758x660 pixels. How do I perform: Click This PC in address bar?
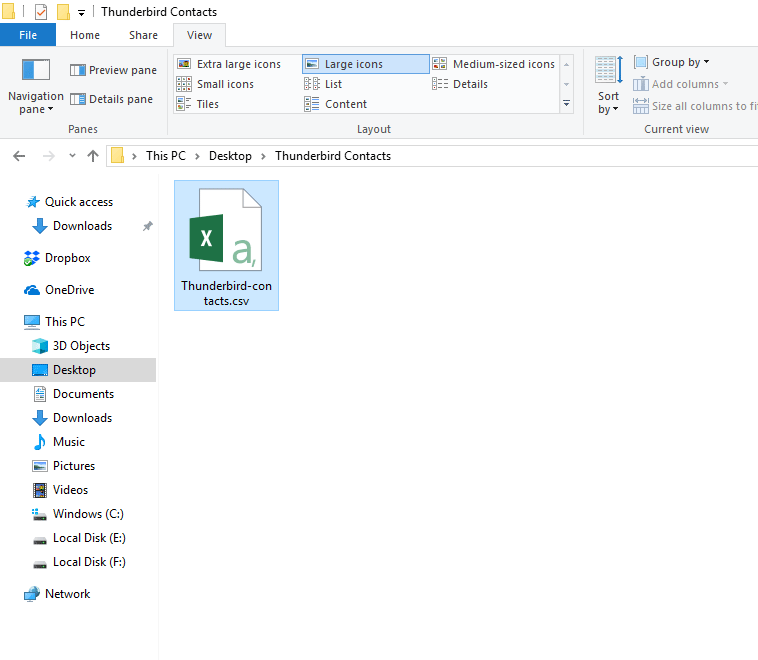coord(166,156)
